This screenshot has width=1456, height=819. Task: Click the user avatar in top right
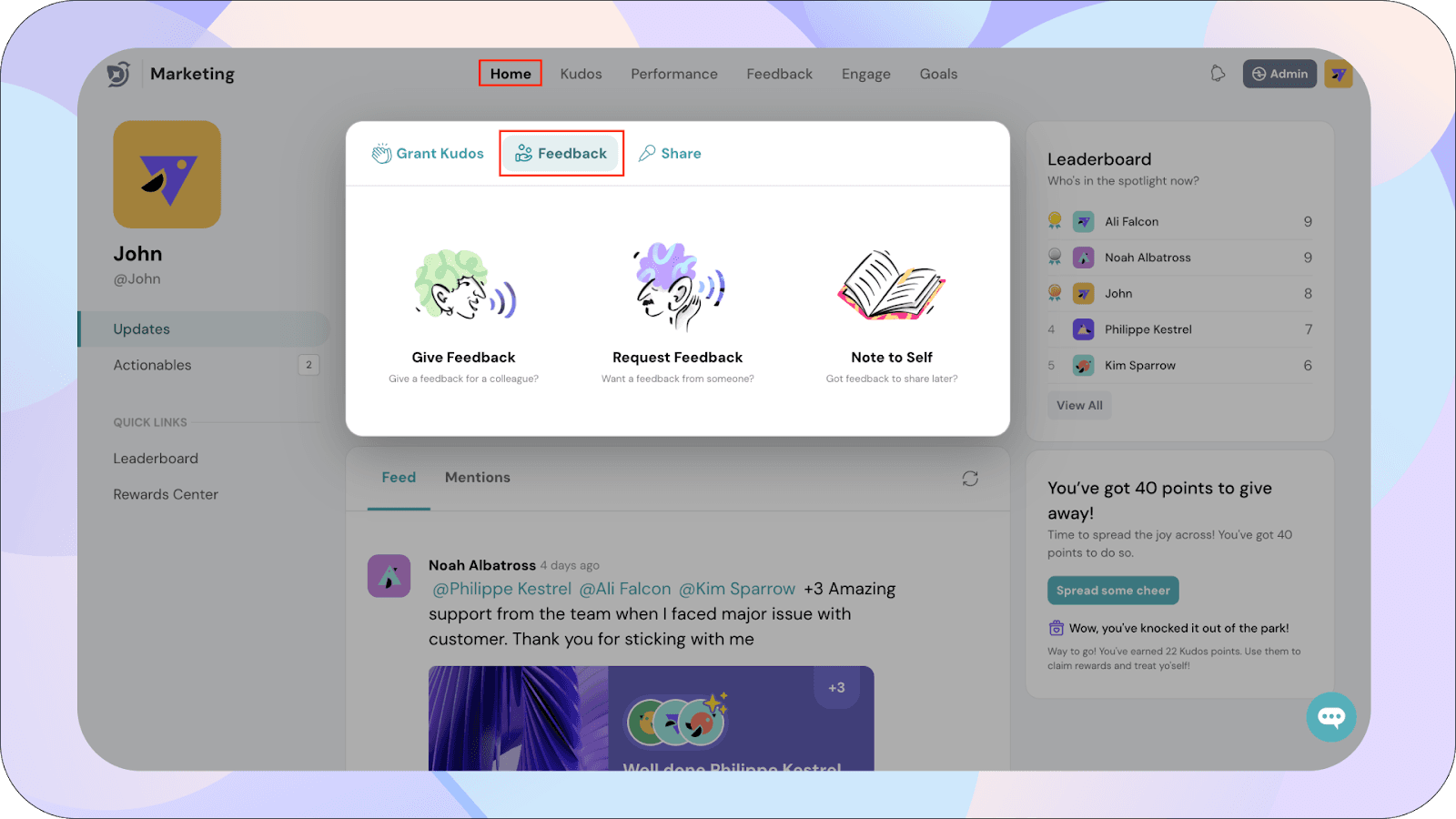coord(1338,74)
